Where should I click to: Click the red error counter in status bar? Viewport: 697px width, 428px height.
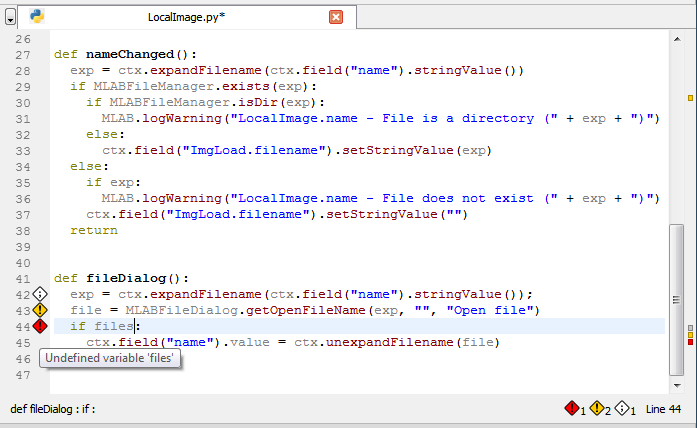coord(574,408)
